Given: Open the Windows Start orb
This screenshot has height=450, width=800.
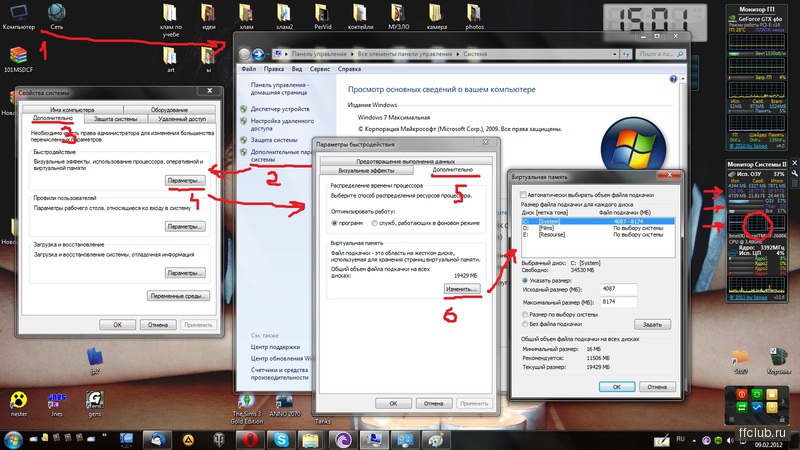Looking at the screenshot, I should tap(13, 440).
